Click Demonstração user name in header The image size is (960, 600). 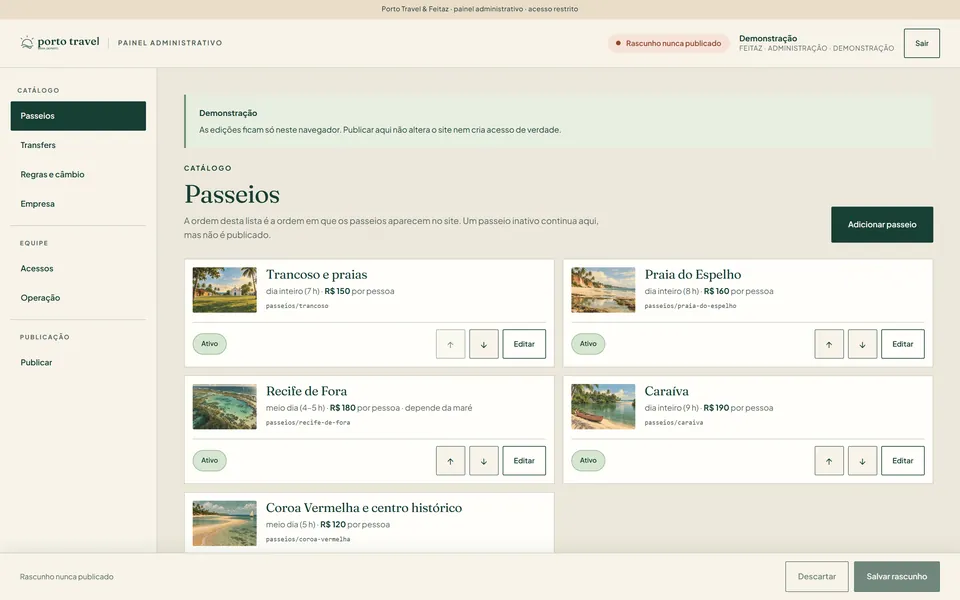coord(768,39)
